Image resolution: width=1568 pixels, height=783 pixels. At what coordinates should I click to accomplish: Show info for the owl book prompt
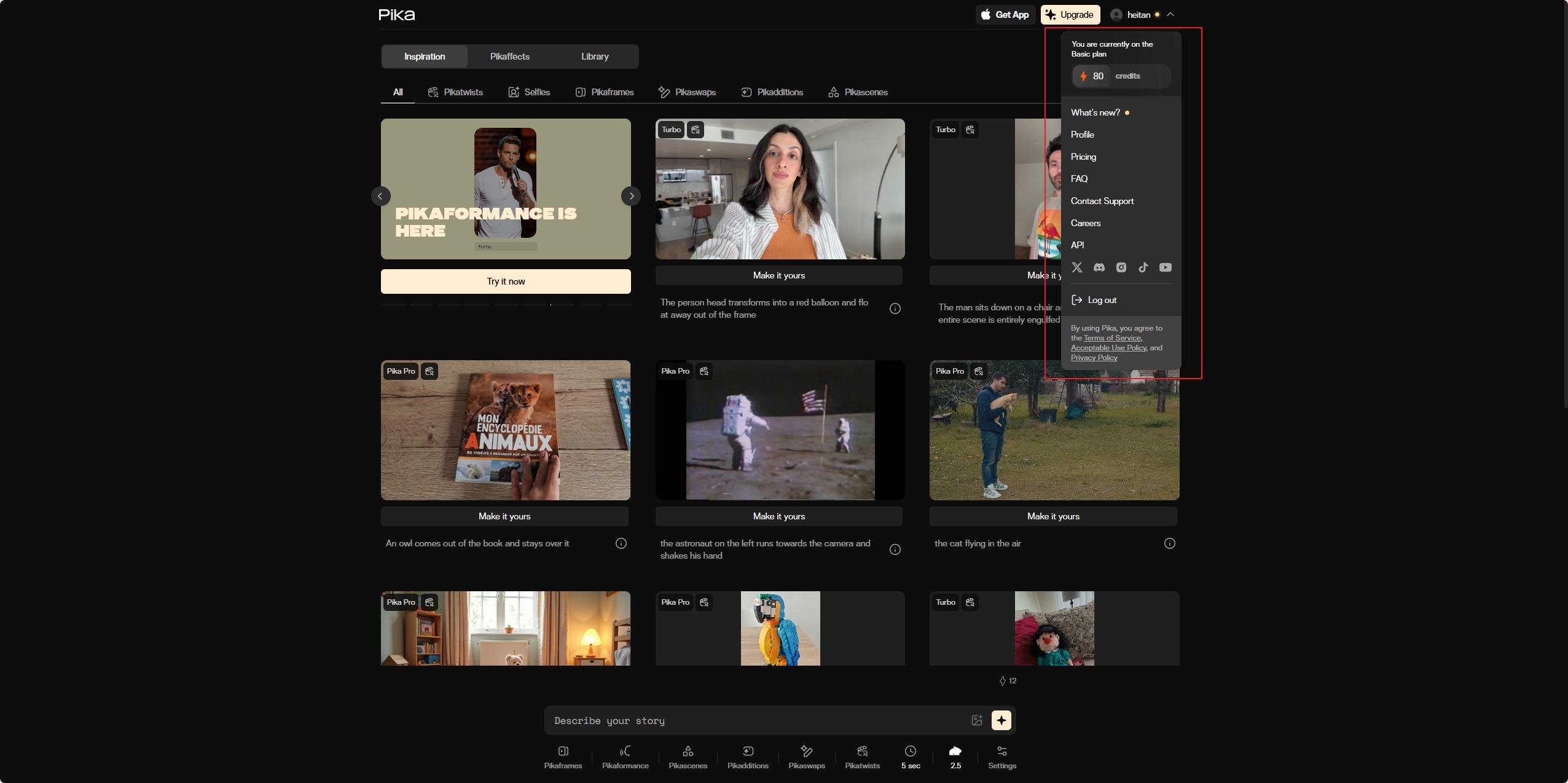point(621,543)
